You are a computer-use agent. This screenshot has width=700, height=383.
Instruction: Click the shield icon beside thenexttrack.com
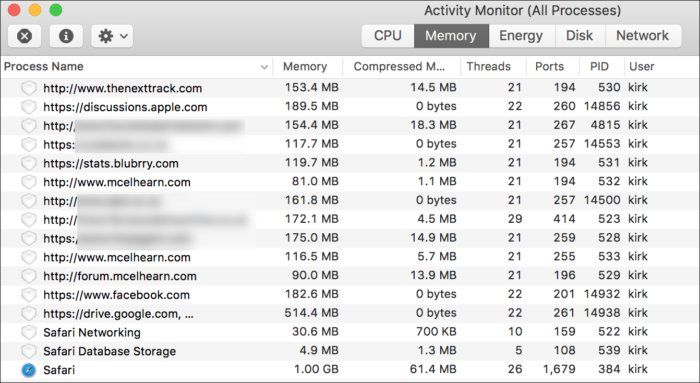(29, 88)
